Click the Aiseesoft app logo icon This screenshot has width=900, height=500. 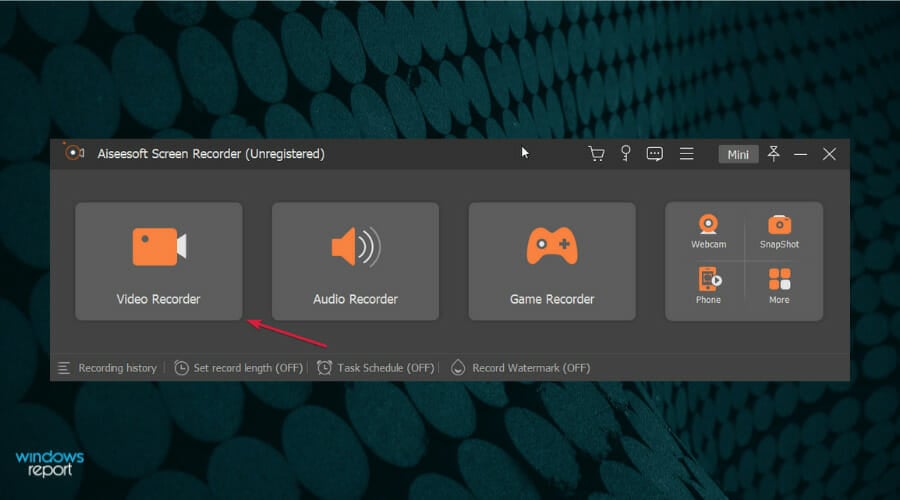pos(74,153)
